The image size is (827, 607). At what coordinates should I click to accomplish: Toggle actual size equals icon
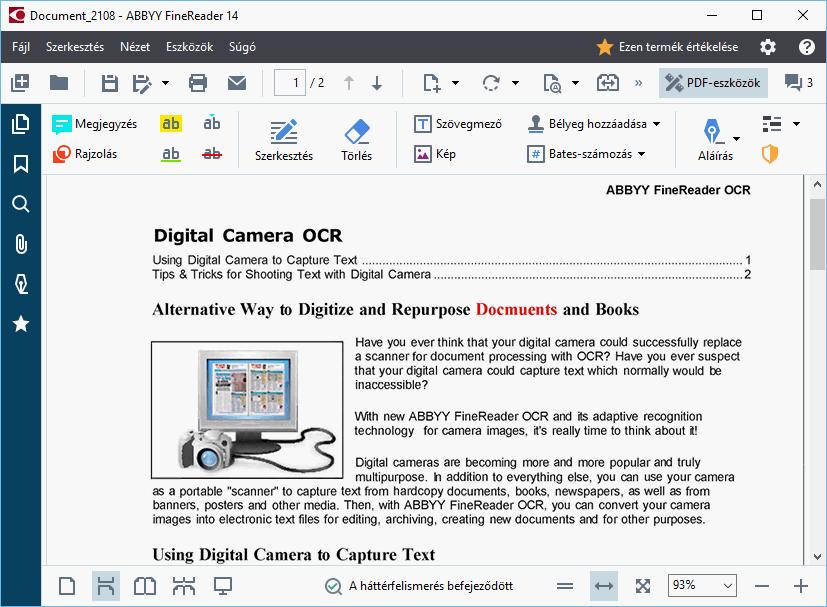[564, 586]
